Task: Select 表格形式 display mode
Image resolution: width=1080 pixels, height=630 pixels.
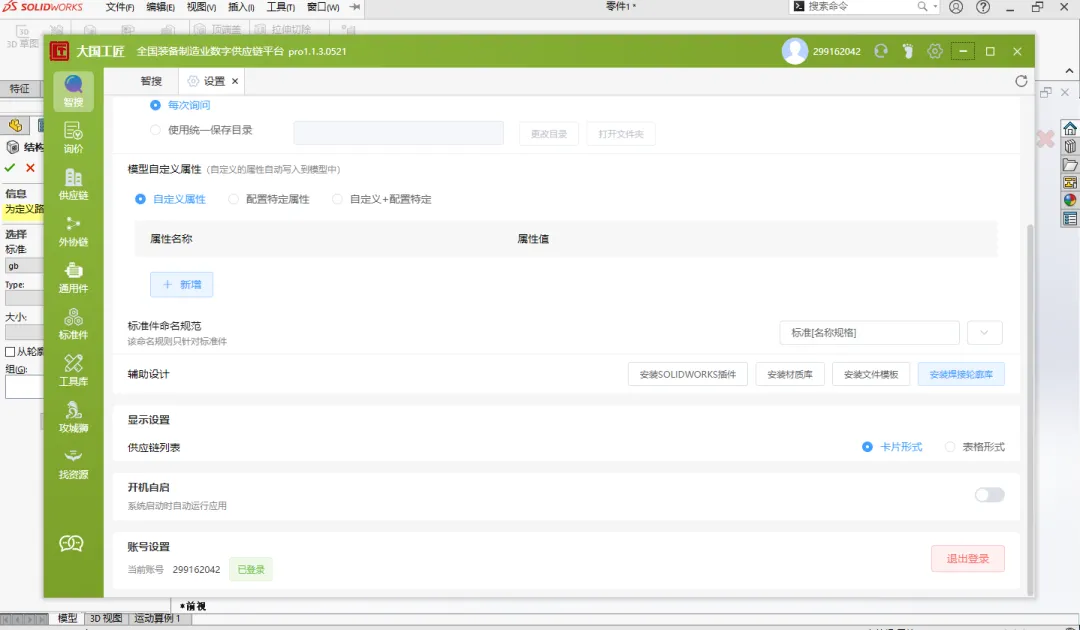Action: click(x=950, y=447)
